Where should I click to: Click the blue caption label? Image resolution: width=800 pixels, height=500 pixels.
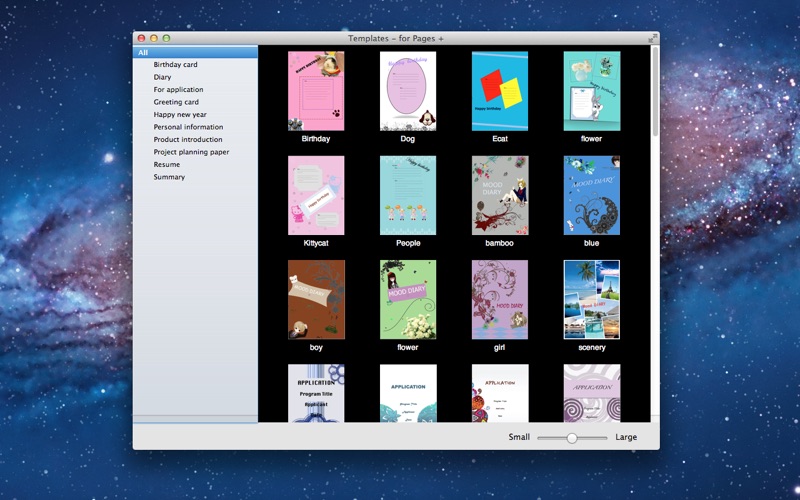click(592, 243)
